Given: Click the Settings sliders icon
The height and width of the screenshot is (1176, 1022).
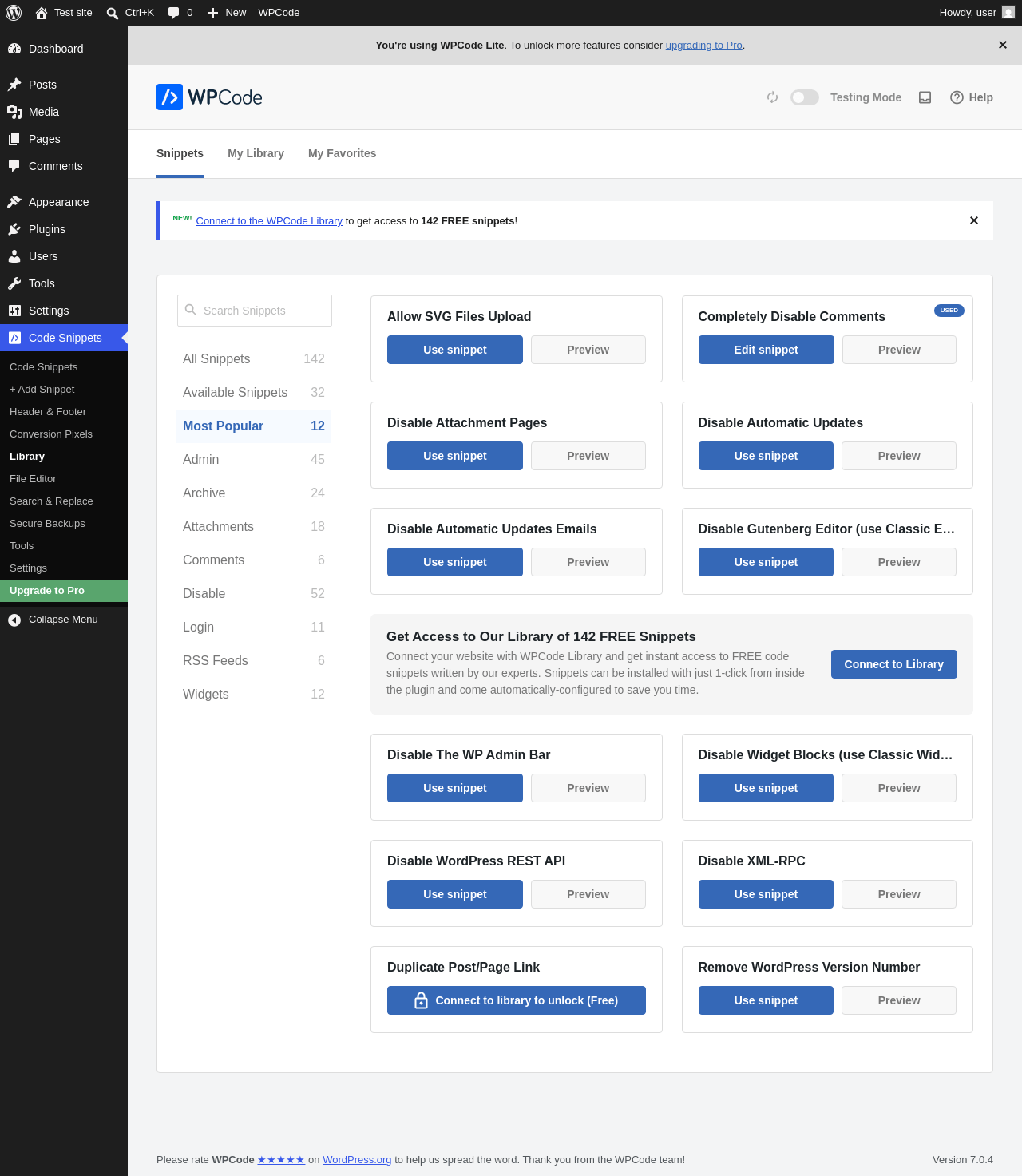Looking at the screenshot, I should coord(14,311).
